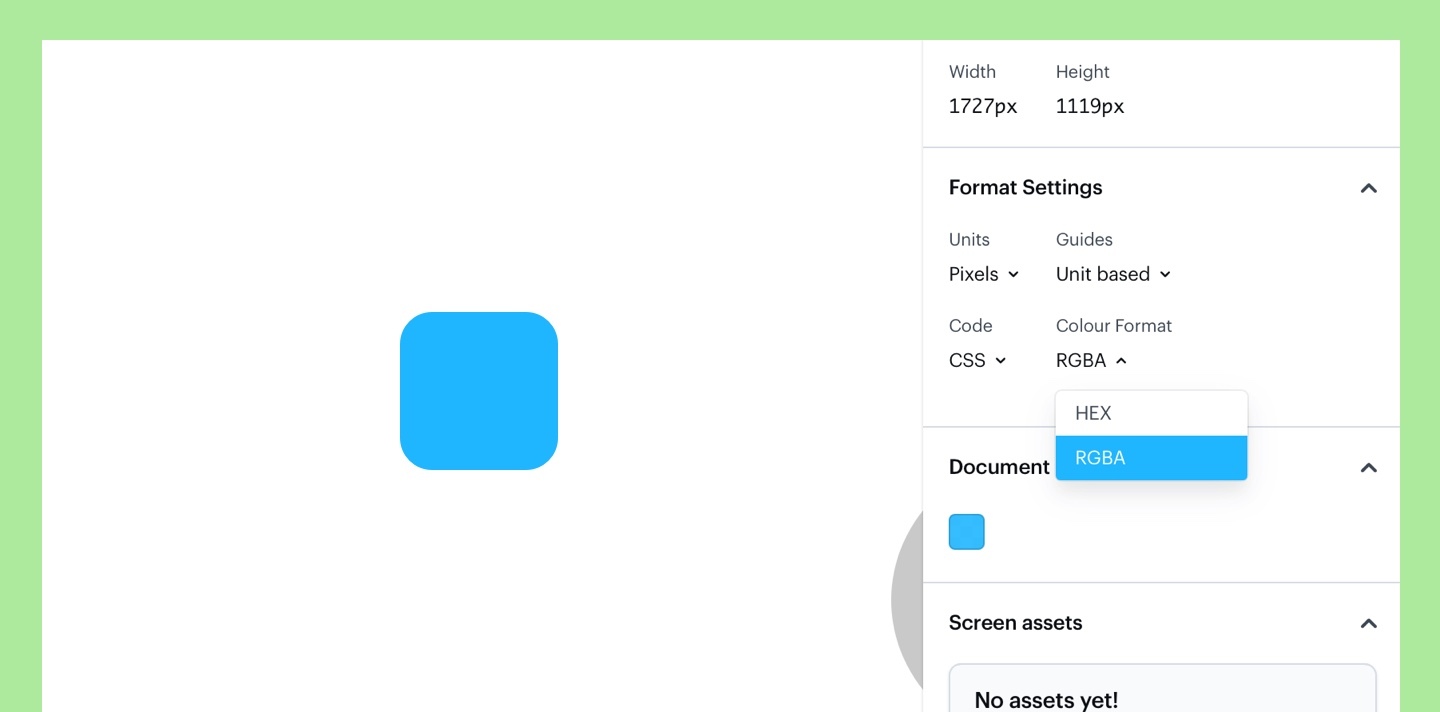Click the Guides label
This screenshot has height=712, width=1440.
coord(1084,240)
